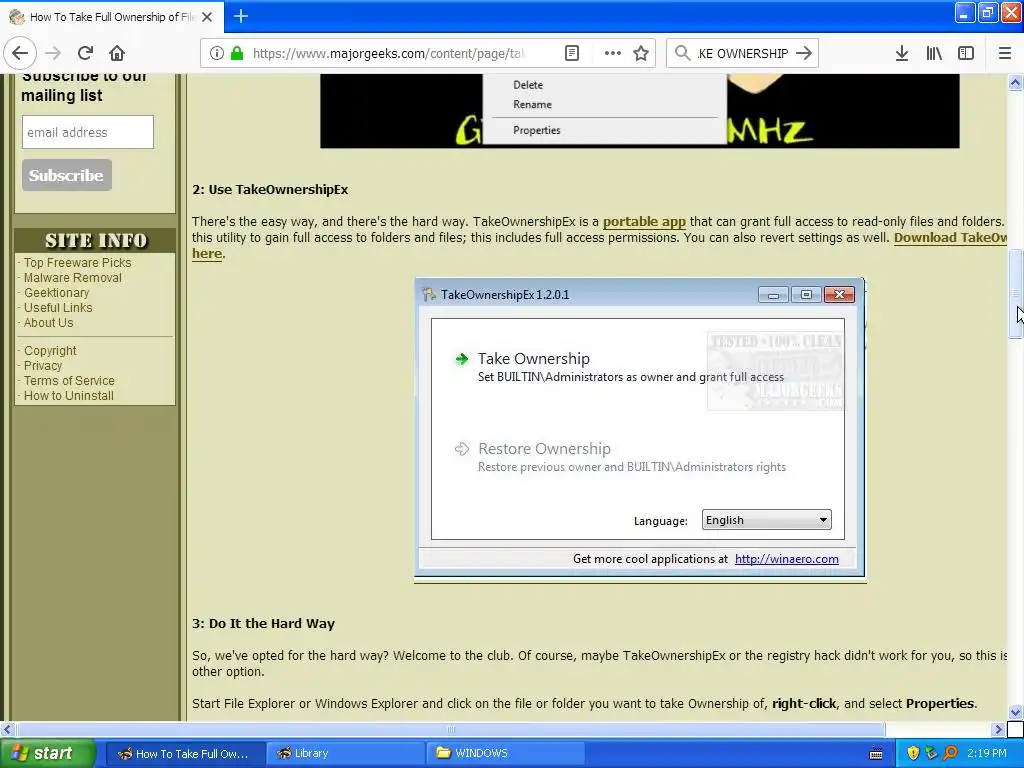Click the horizontal scrollbar left arrow
Image resolution: width=1024 pixels, height=768 pixels.
7,729
